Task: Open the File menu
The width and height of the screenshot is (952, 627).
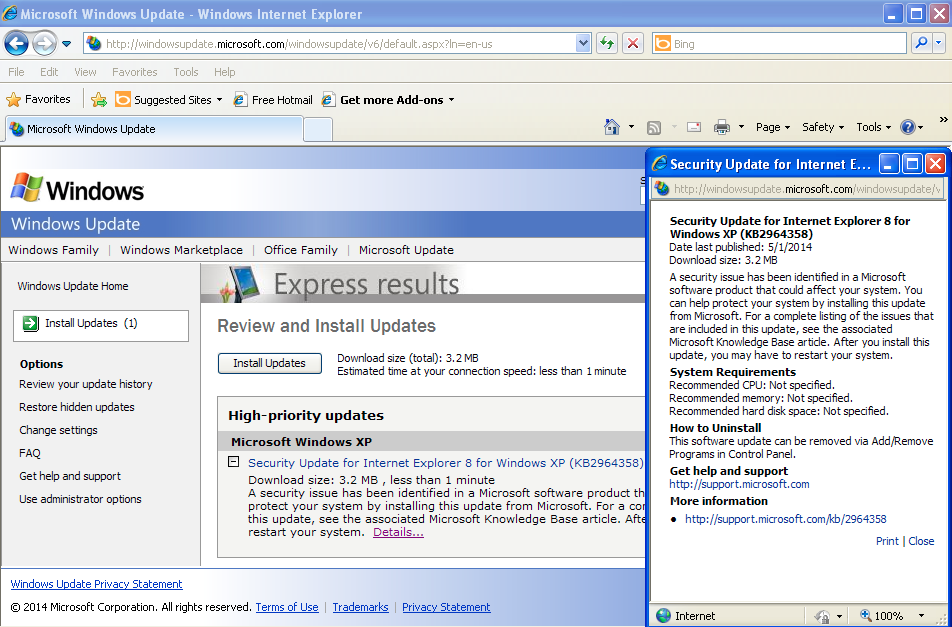Action: [x=16, y=72]
